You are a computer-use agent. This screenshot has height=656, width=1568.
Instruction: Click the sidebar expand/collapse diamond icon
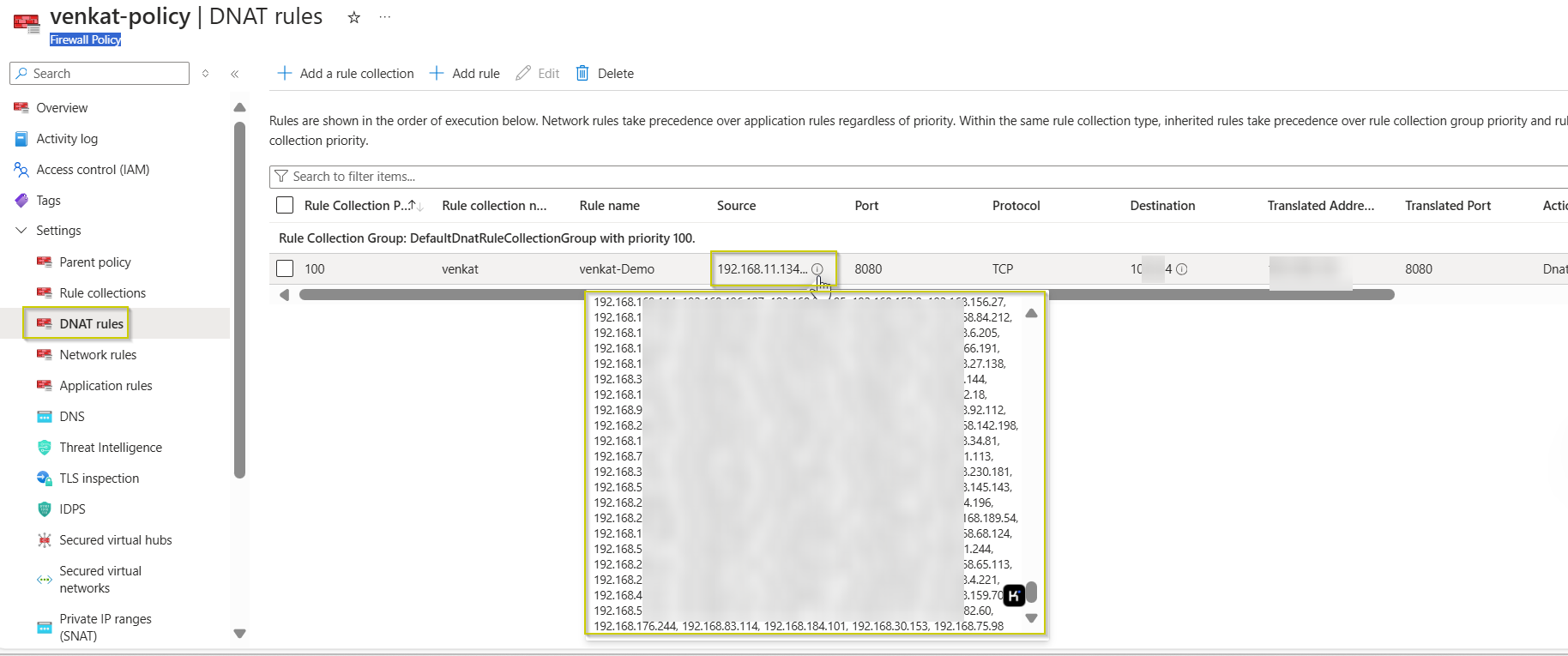pyautogui.click(x=206, y=74)
